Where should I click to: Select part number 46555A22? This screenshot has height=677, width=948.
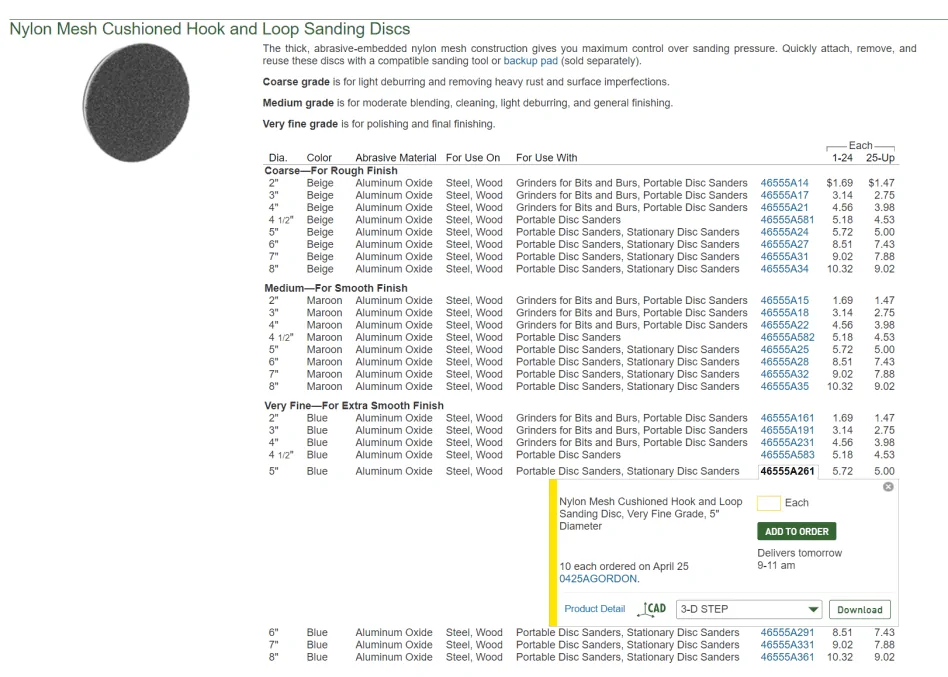pyautogui.click(x=784, y=325)
